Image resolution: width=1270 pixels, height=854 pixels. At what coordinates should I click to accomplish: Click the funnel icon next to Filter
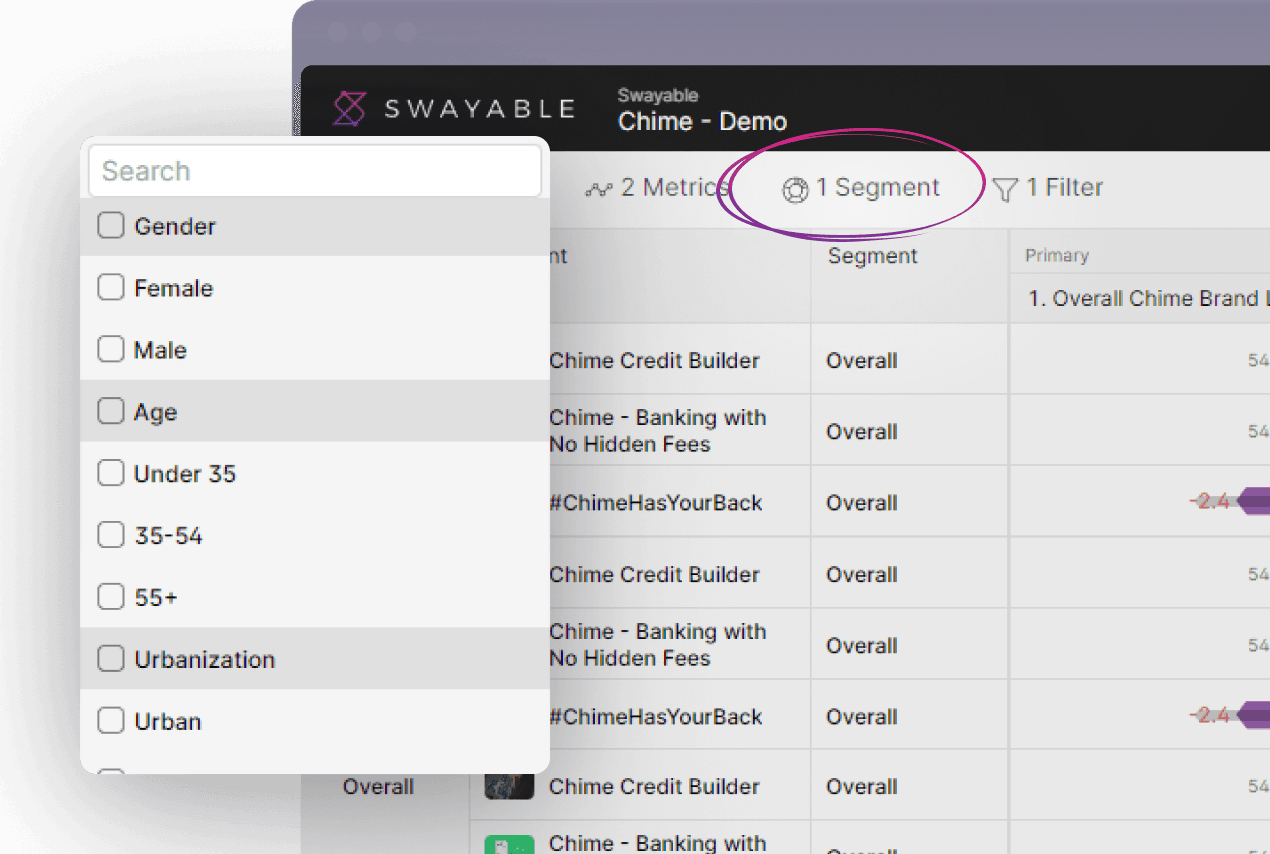click(x=1005, y=189)
